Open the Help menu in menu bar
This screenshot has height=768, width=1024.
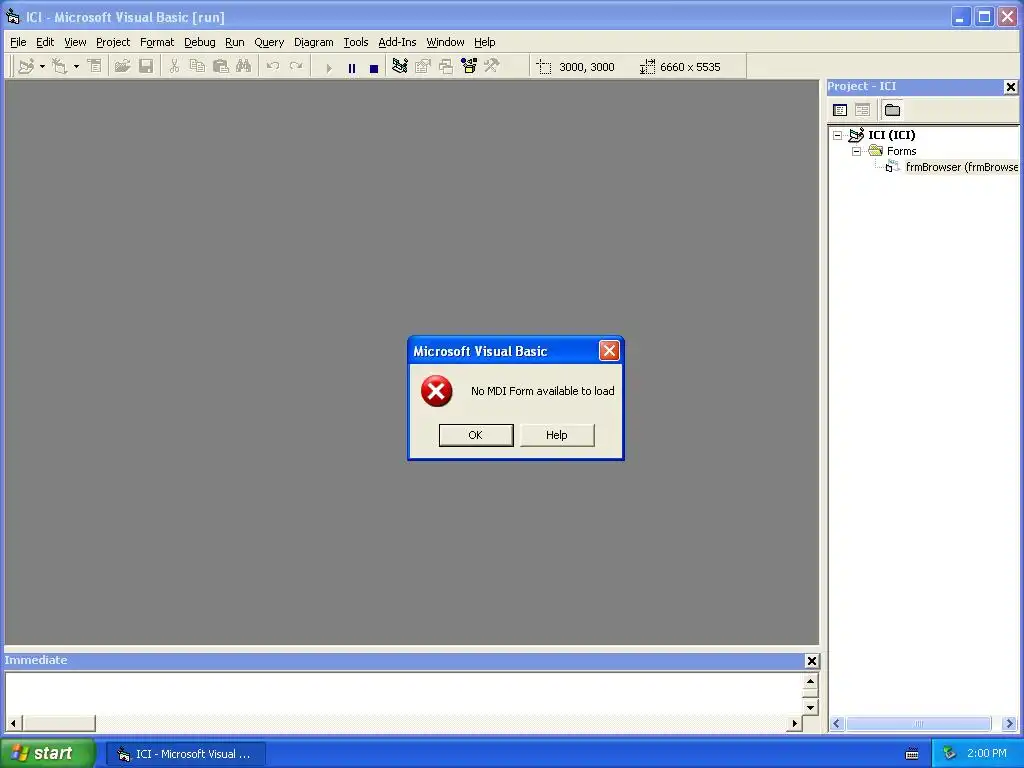coord(485,42)
